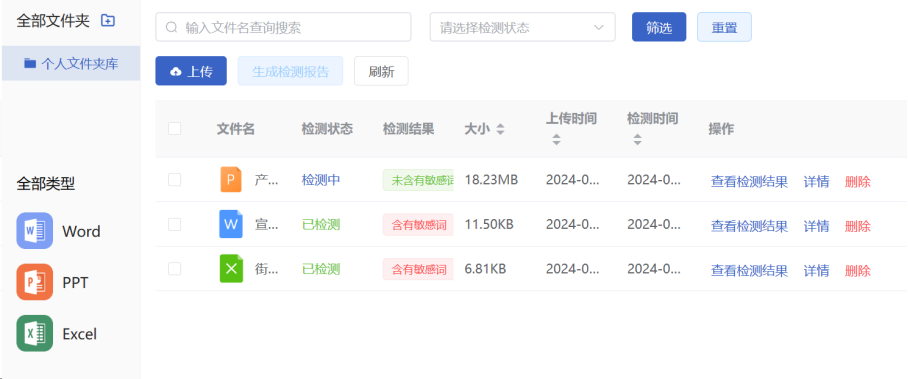Click the 未含有敏感词 result tag
Viewport: 908px width, 379px height.
pyautogui.click(x=418, y=180)
